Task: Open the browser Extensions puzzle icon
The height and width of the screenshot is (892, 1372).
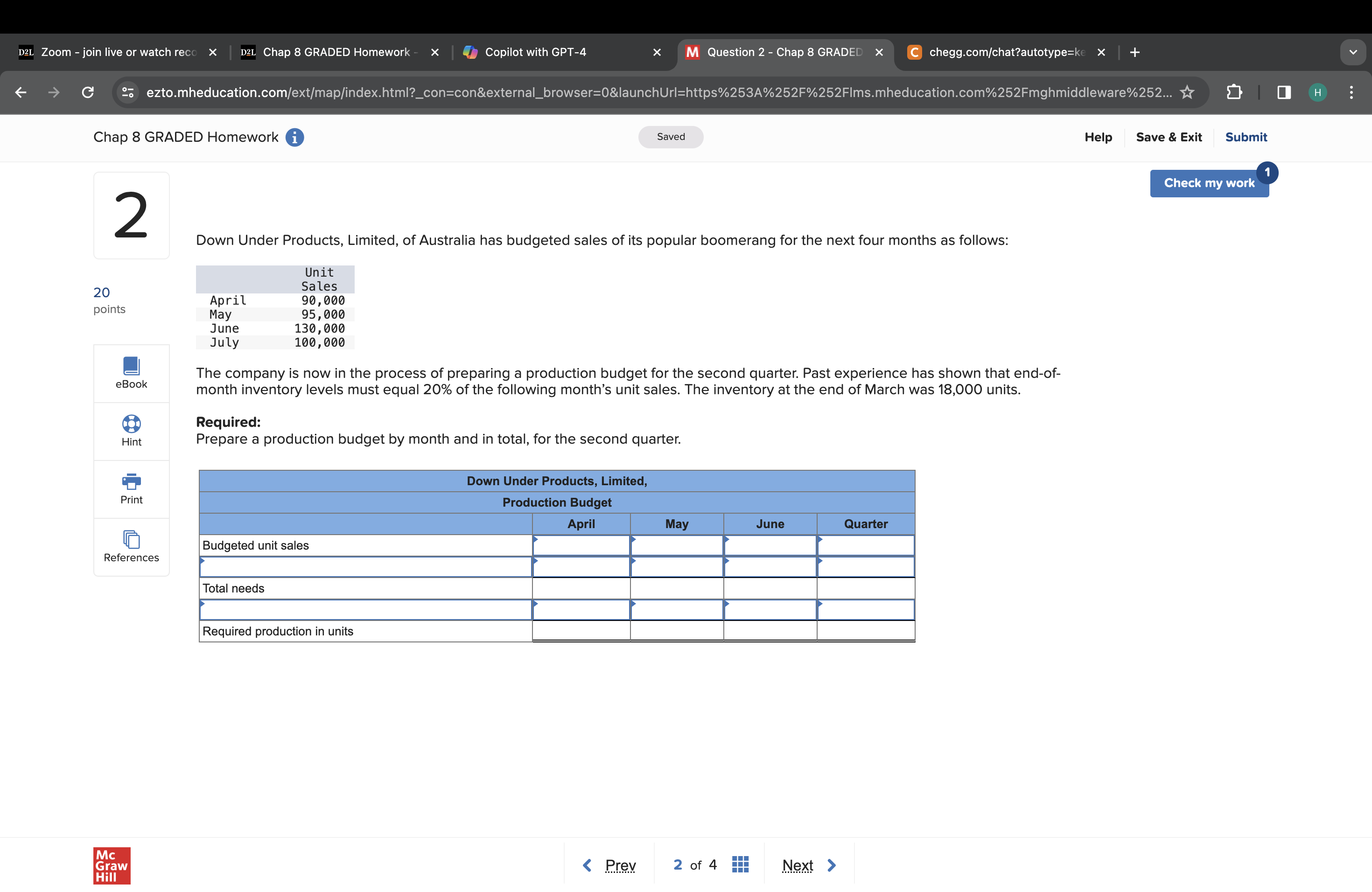Action: point(1234,92)
